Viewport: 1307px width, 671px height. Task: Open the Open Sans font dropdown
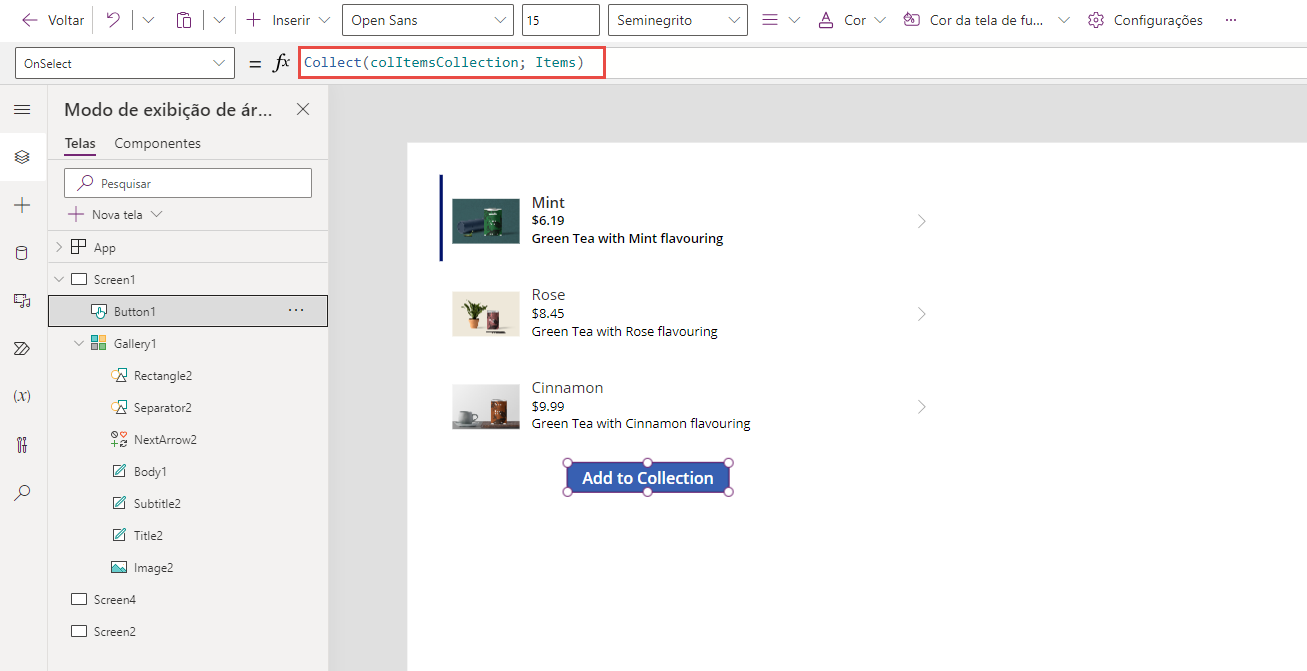click(x=427, y=20)
